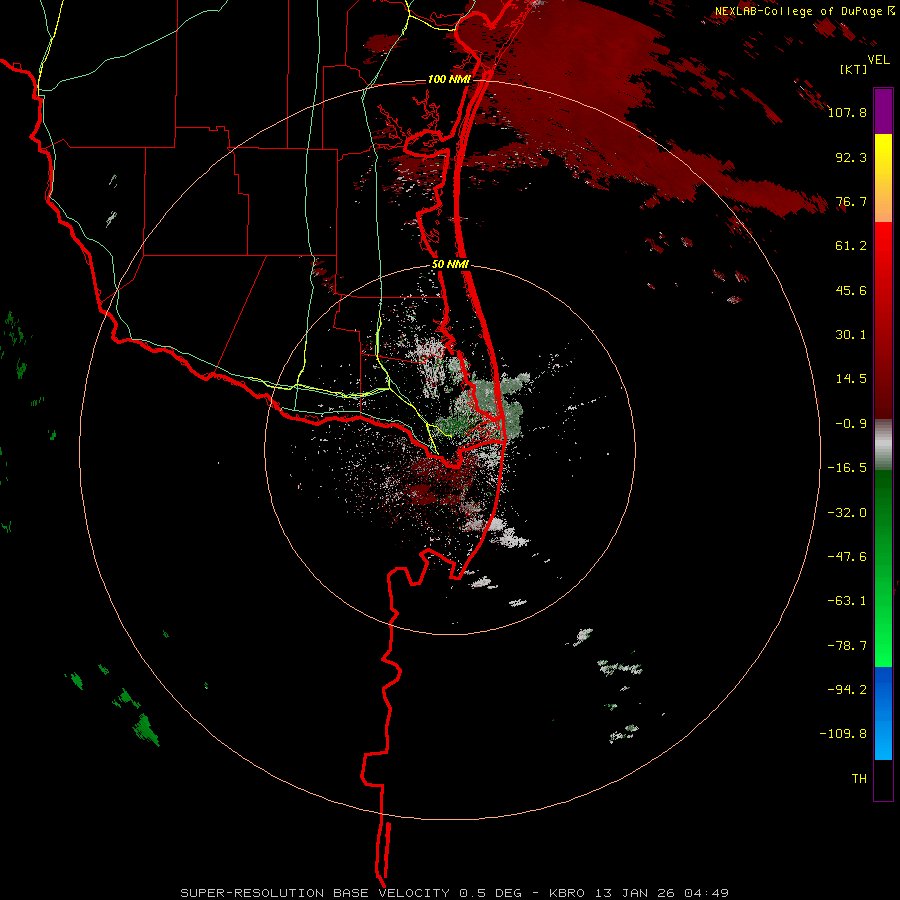The width and height of the screenshot is (900, 900).
Task: Click the 76.7 scale value
Action: coord(851,201)
